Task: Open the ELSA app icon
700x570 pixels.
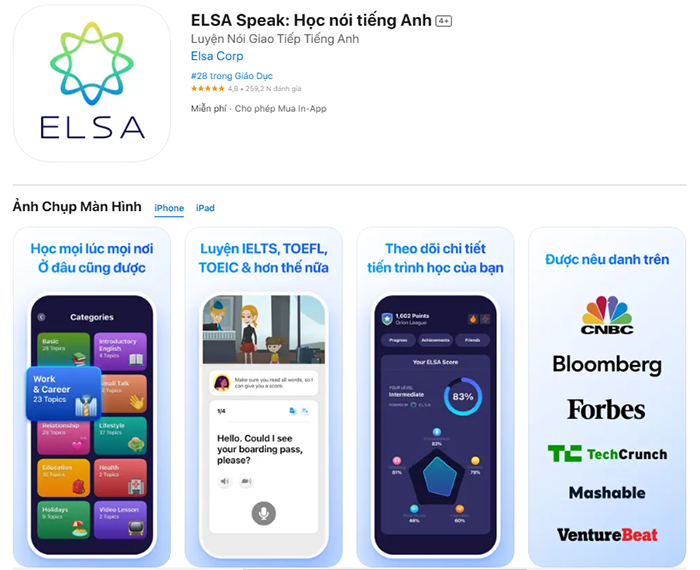Action: pos(92,83)
